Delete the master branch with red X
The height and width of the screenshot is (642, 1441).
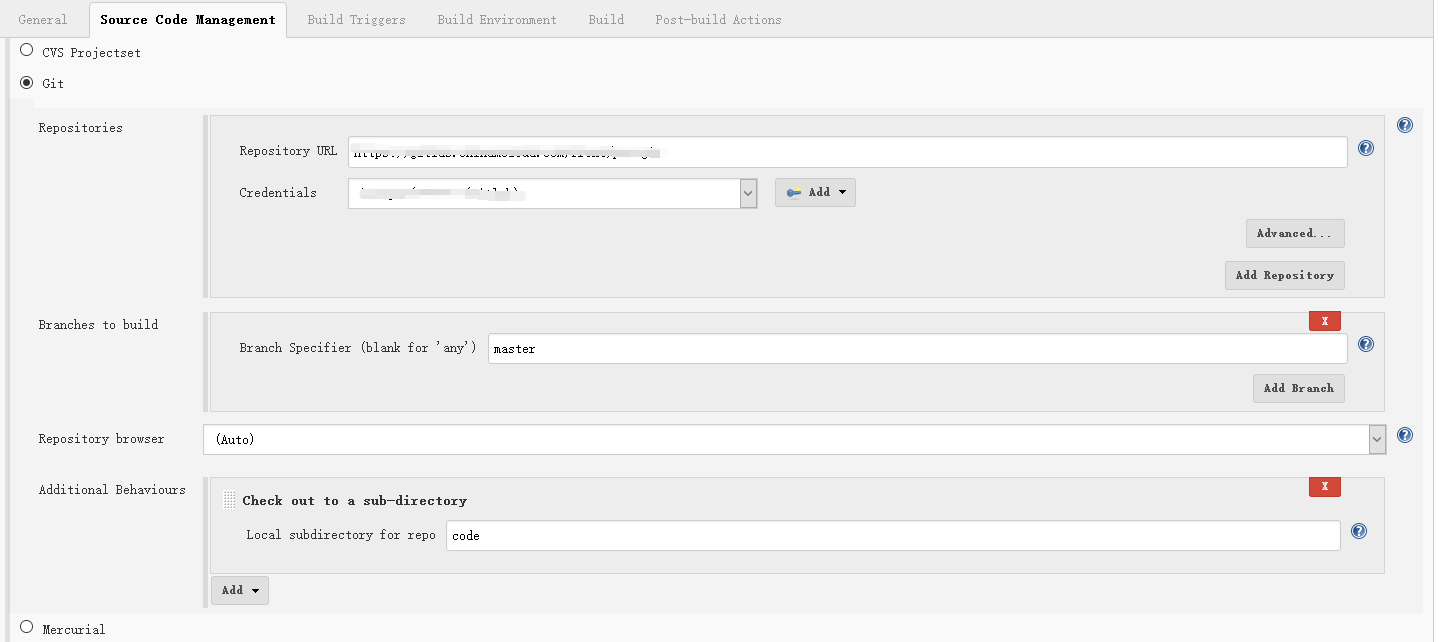(x=1325, y=321)
